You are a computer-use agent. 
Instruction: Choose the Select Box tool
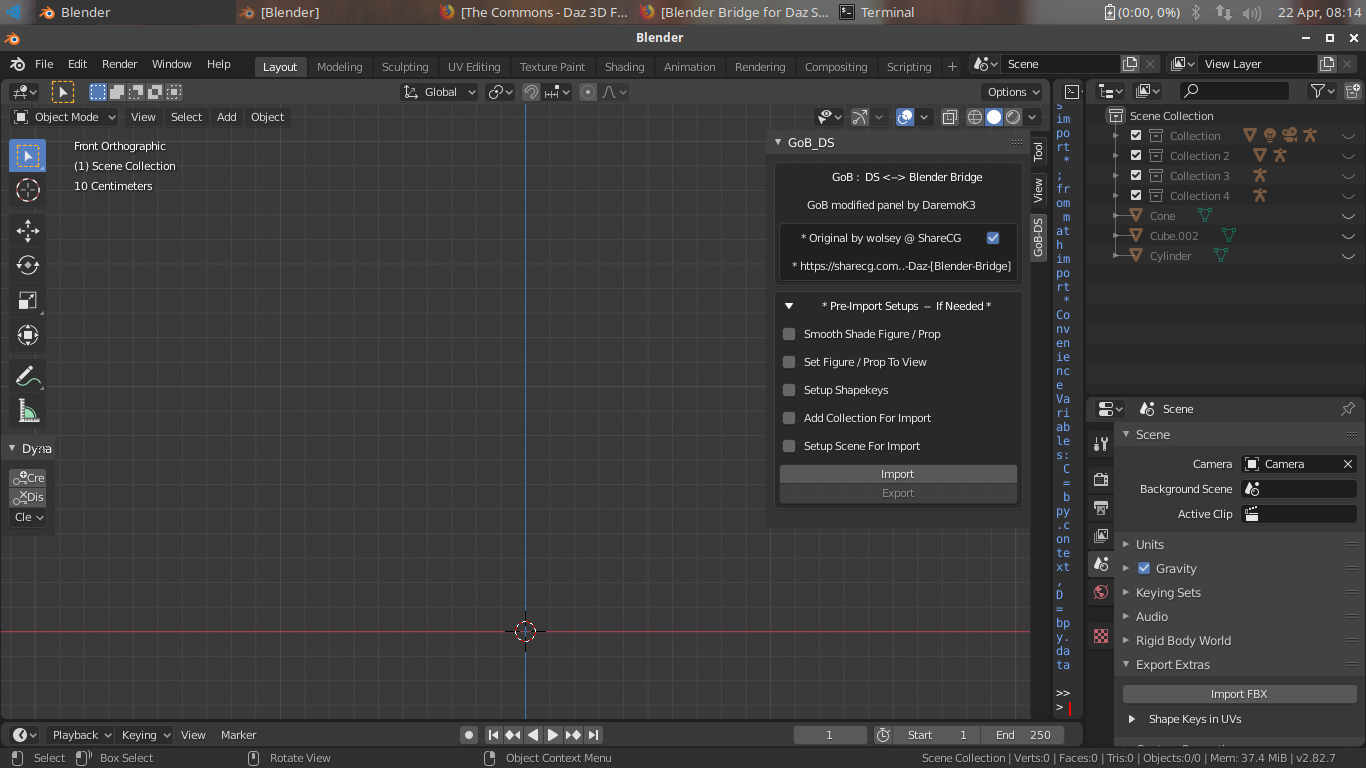(28, 156)
